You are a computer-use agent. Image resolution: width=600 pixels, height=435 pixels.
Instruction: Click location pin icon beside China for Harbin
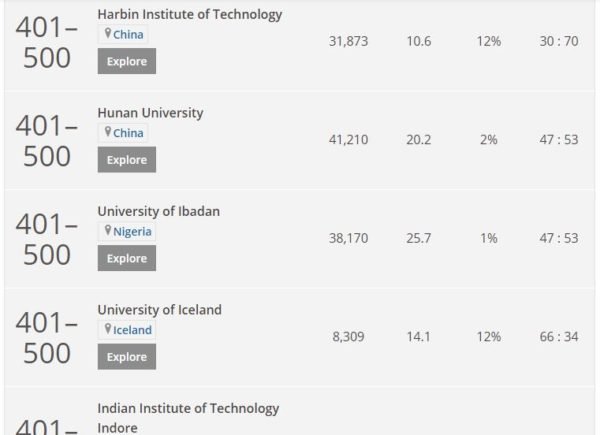pos(107,34)
